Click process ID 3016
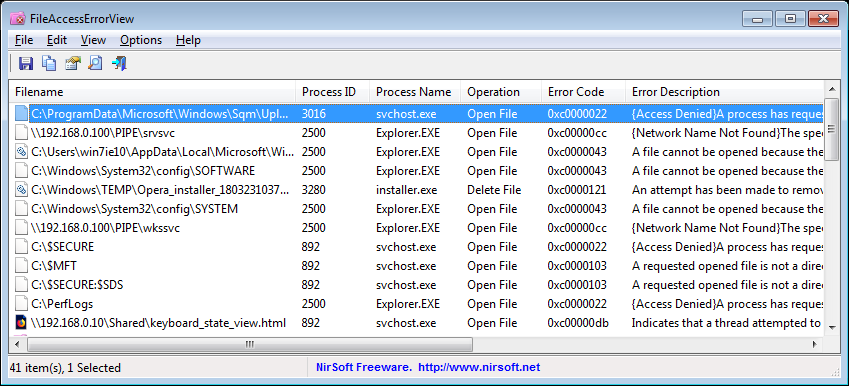The height and width of the screenshot is (386, 849). click(314, 114)
